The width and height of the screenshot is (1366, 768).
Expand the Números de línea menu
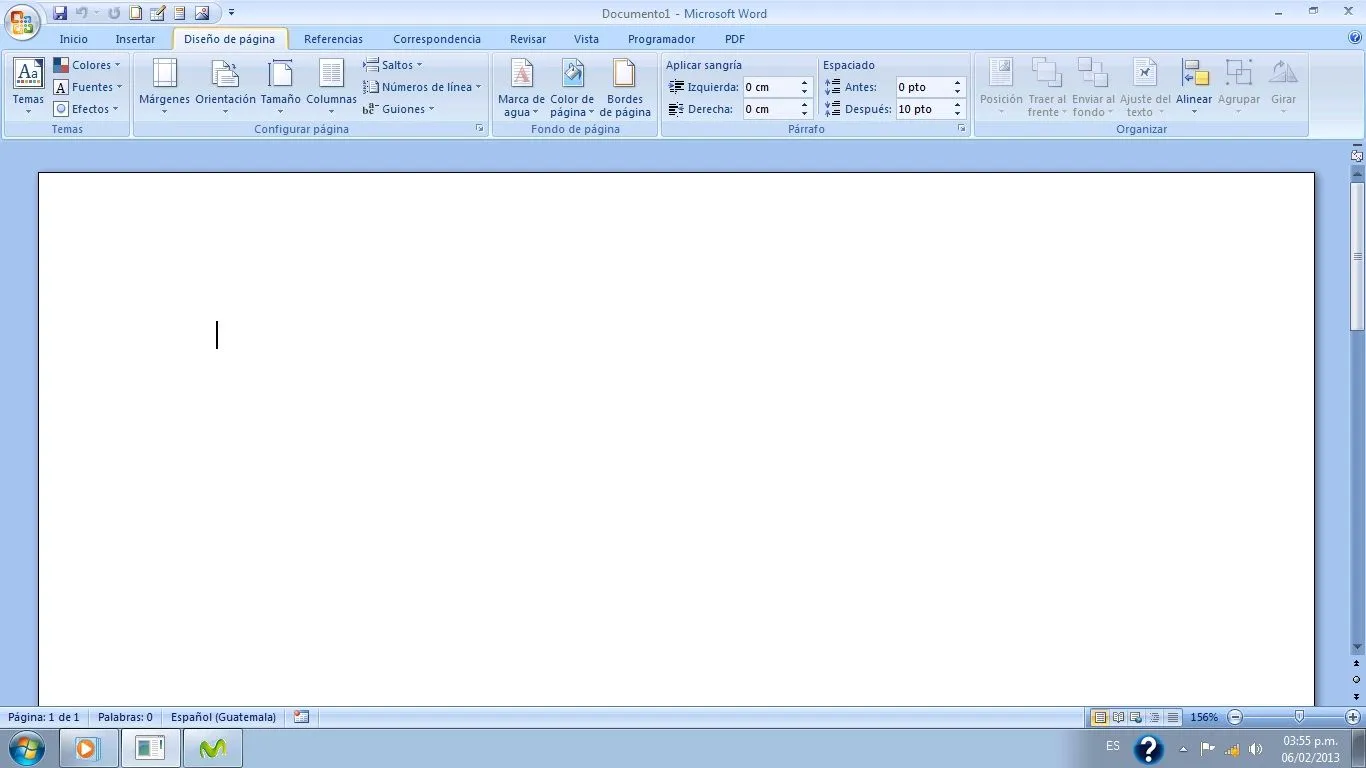[x=422, y=86]
